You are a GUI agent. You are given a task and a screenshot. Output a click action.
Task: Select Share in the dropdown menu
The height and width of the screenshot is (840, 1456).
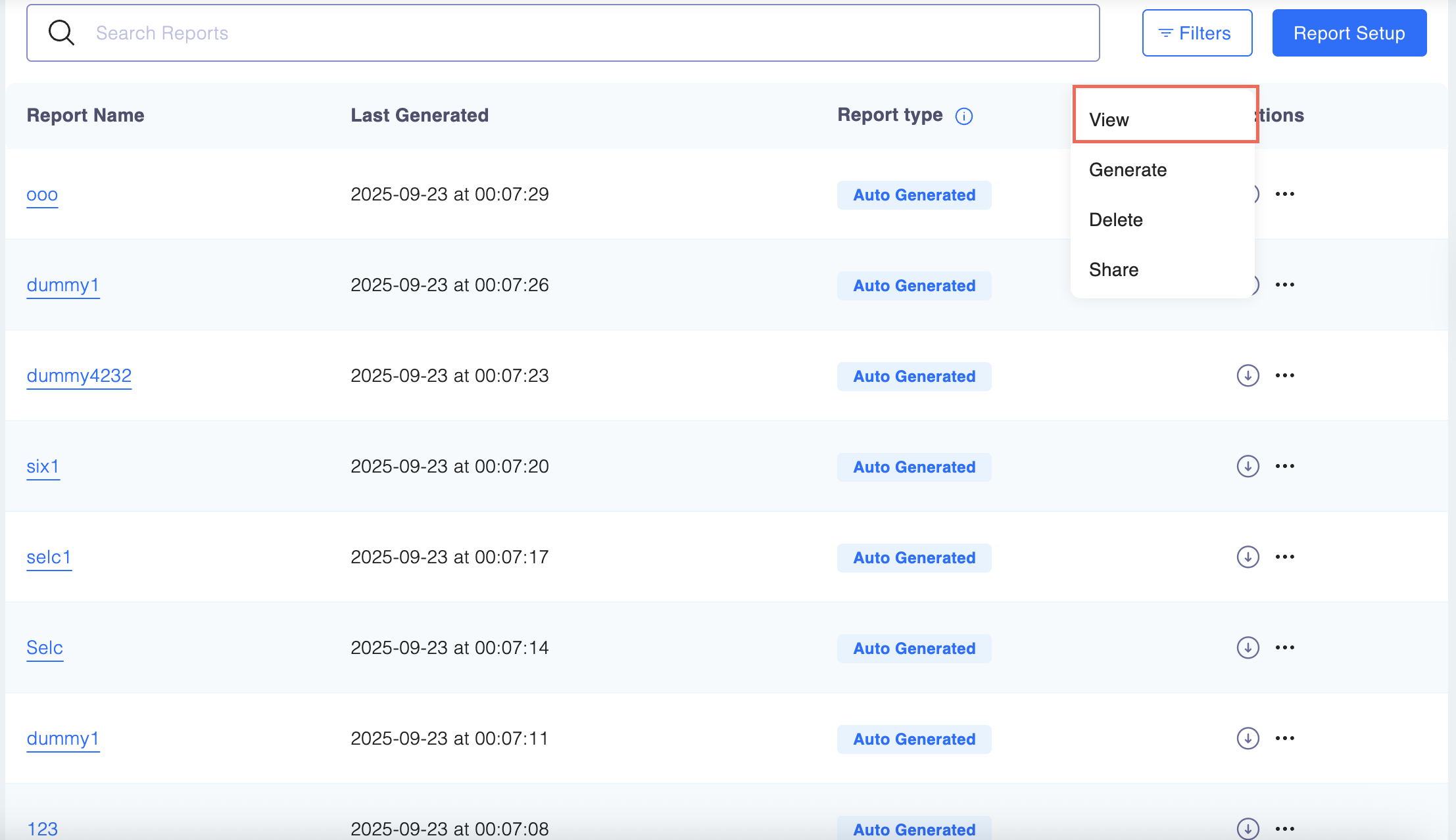1113,269
